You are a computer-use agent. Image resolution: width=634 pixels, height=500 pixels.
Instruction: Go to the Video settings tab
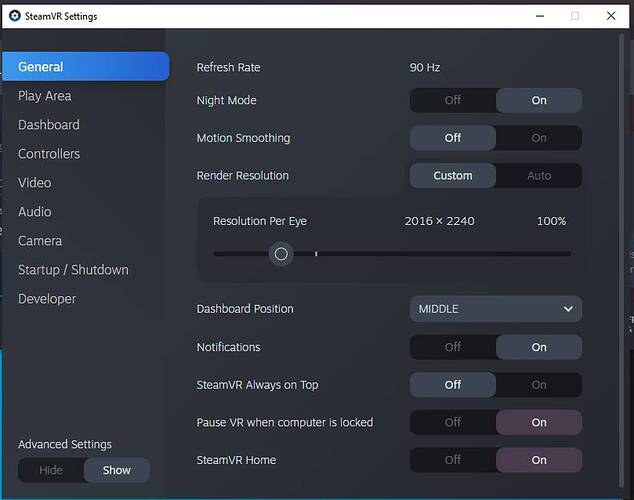point(35,183)
